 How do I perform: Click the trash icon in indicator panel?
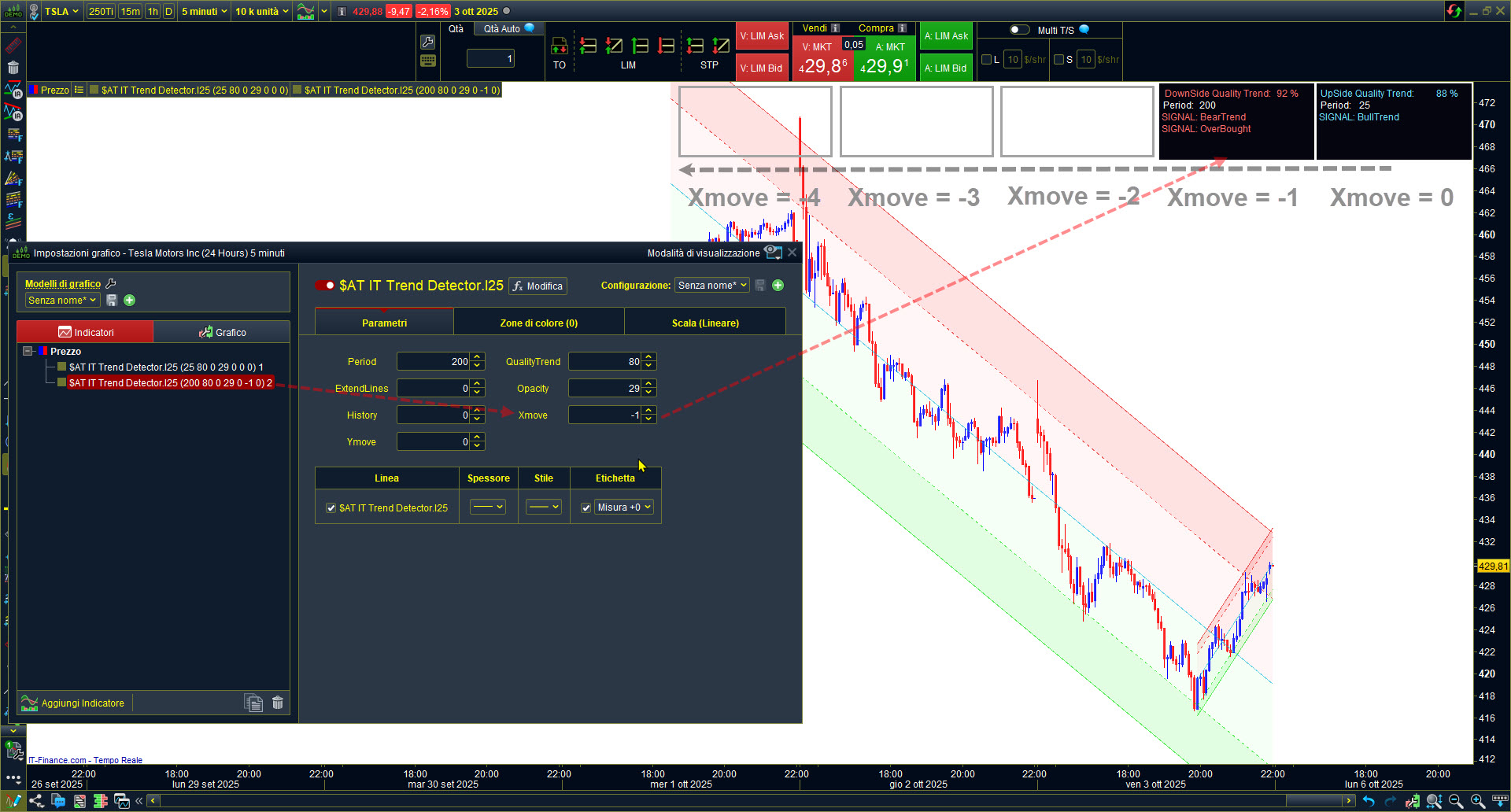coord(278,703)
